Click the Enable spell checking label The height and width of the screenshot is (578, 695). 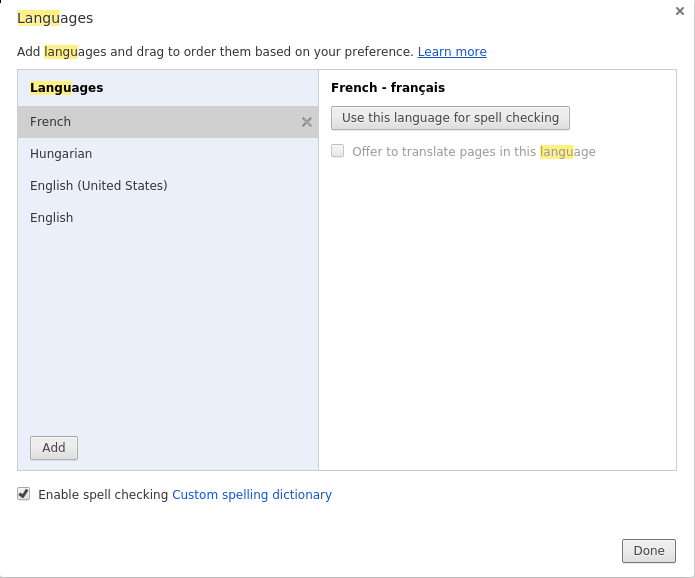click(103, 495)
